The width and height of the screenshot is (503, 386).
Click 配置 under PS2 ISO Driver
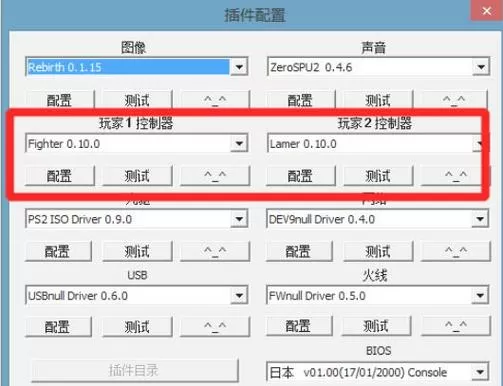pyautogui.click(x=58, y=251)
